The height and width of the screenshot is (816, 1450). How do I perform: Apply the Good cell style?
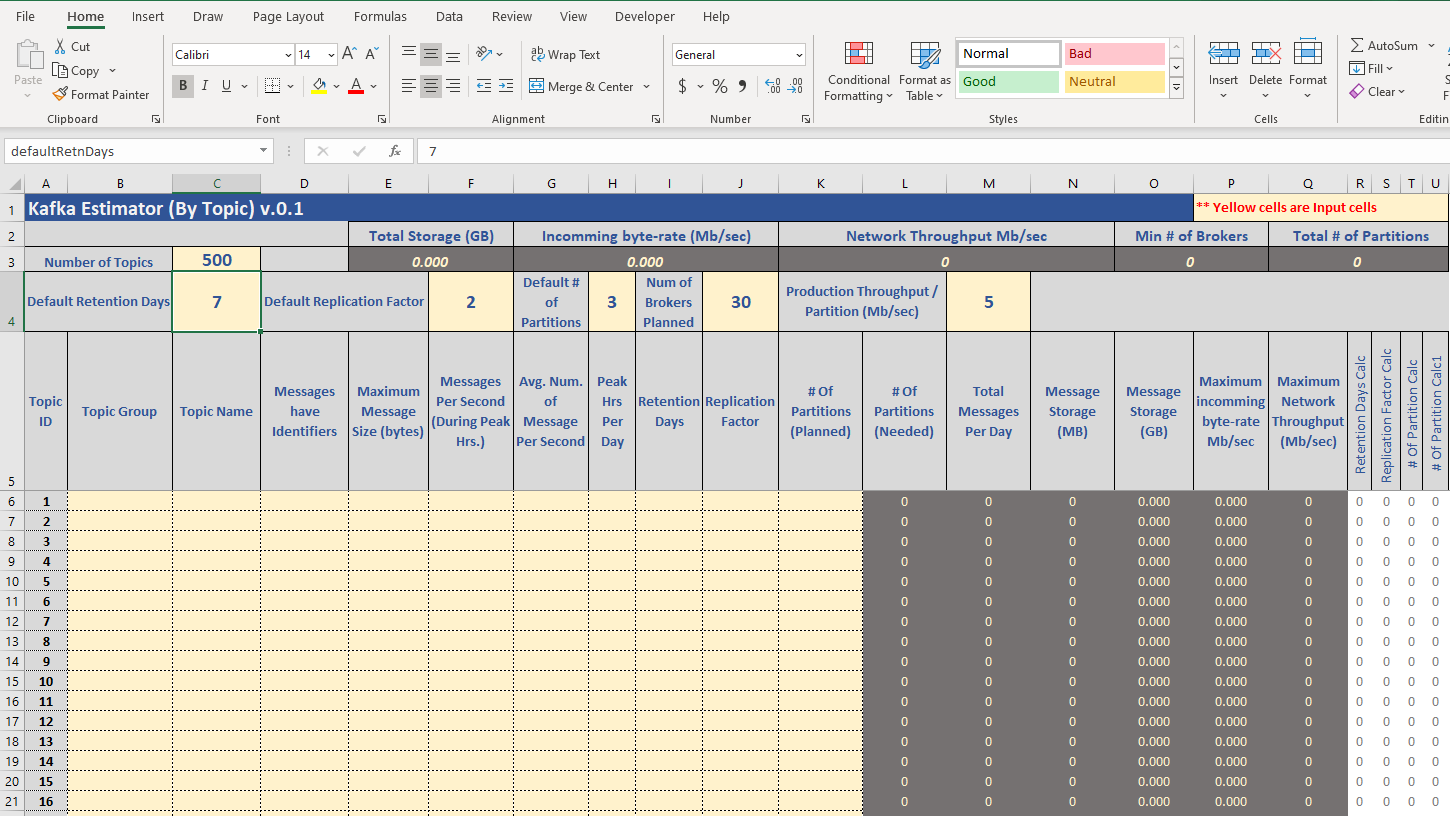tap(1008, 82)
